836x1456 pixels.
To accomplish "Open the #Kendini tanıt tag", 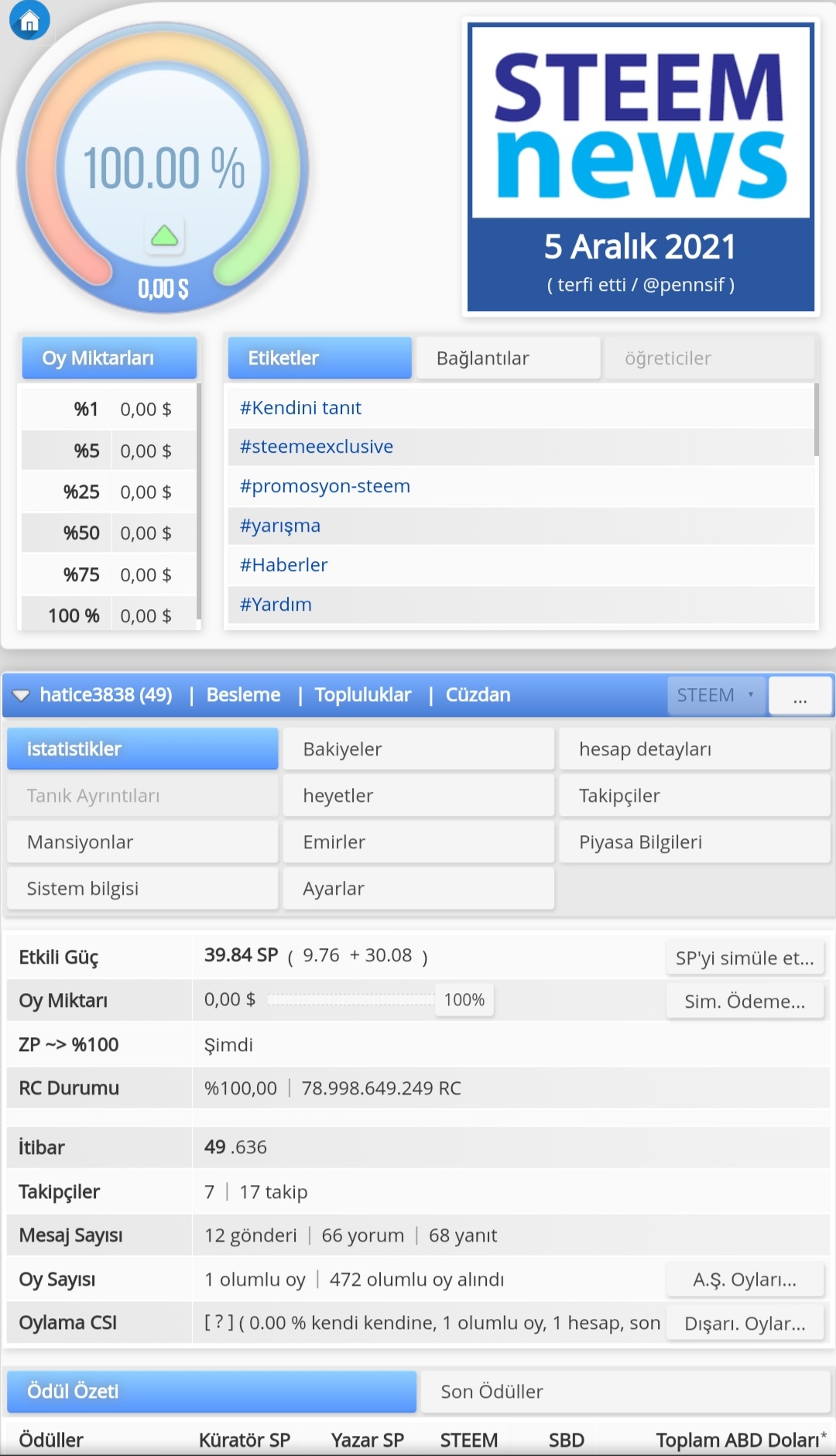I will coord(300,408).
